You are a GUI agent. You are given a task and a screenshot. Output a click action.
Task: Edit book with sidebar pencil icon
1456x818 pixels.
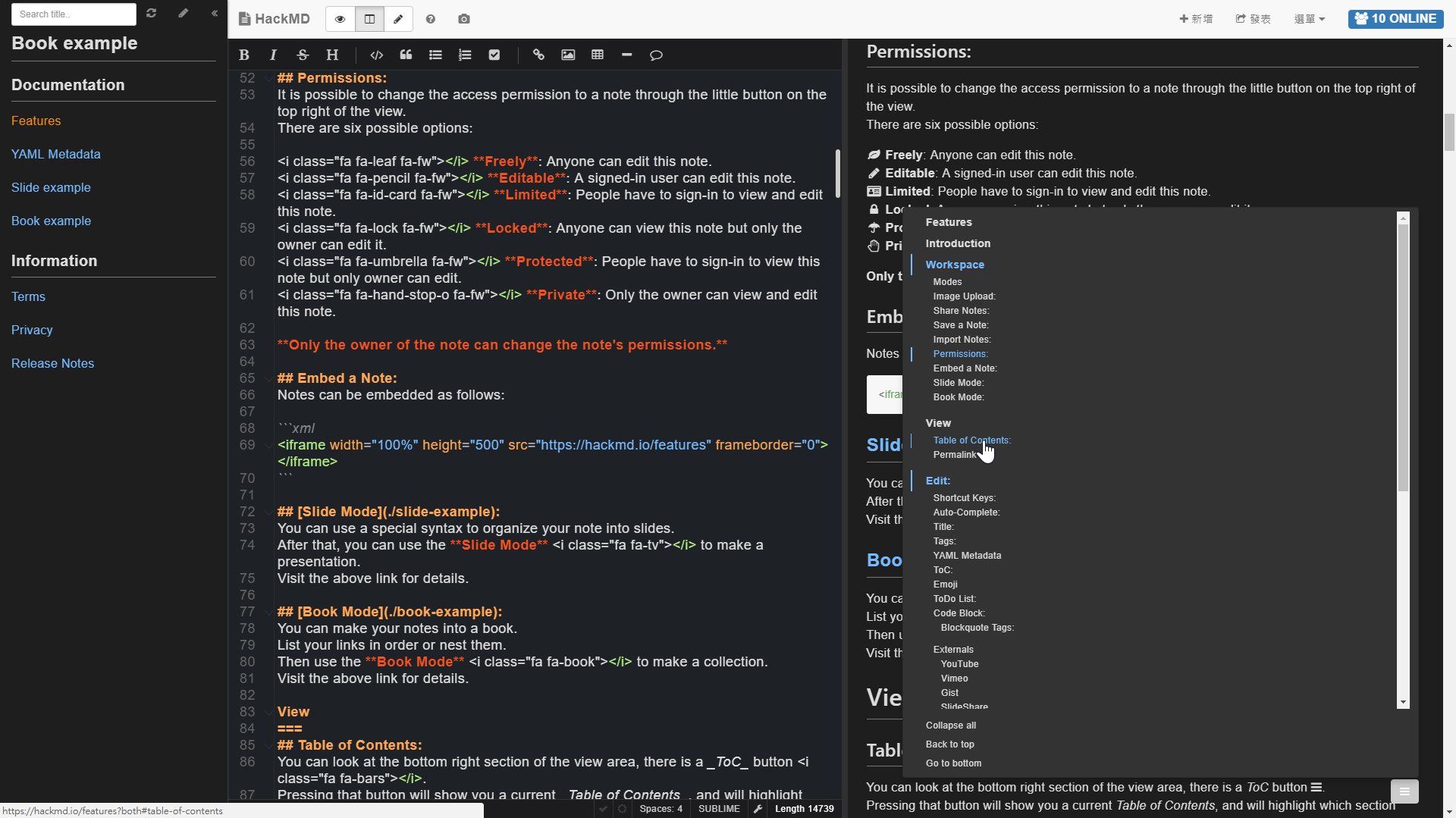pos(183,13)
